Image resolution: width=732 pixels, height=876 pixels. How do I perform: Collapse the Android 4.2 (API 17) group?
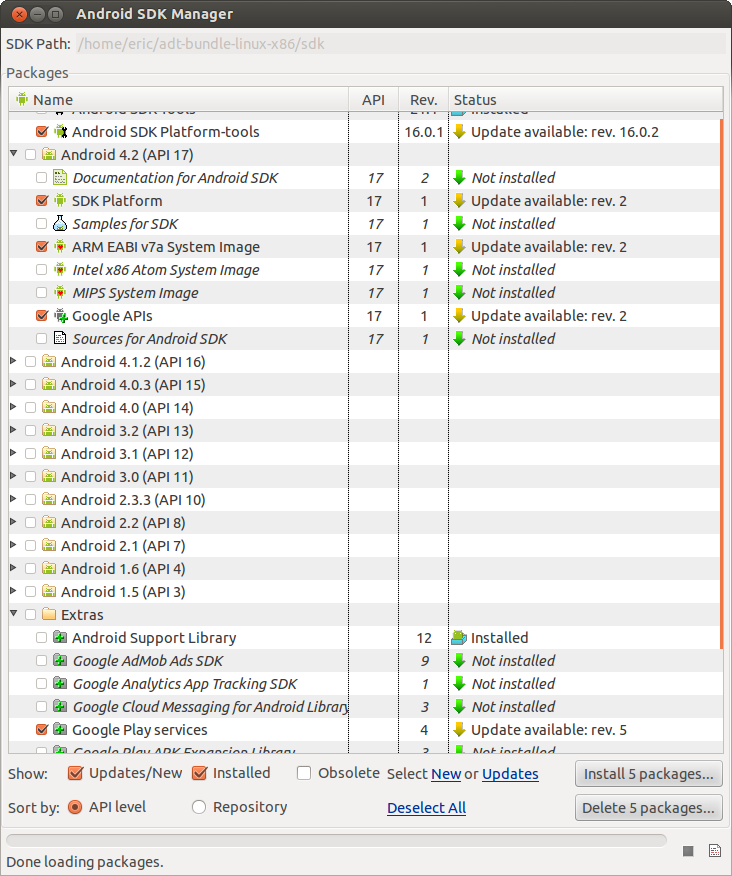(x=14, y=154)
